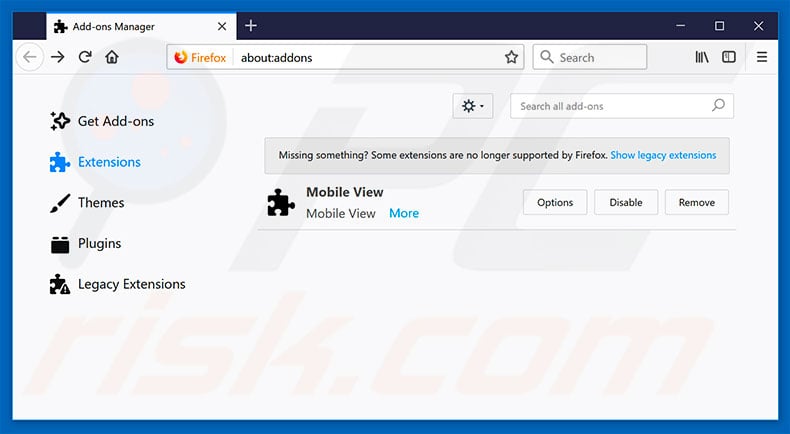The height and width of the screenshot is (434, 790).
Task: Disable the Mobile View extension
Action: click(626, 202)
